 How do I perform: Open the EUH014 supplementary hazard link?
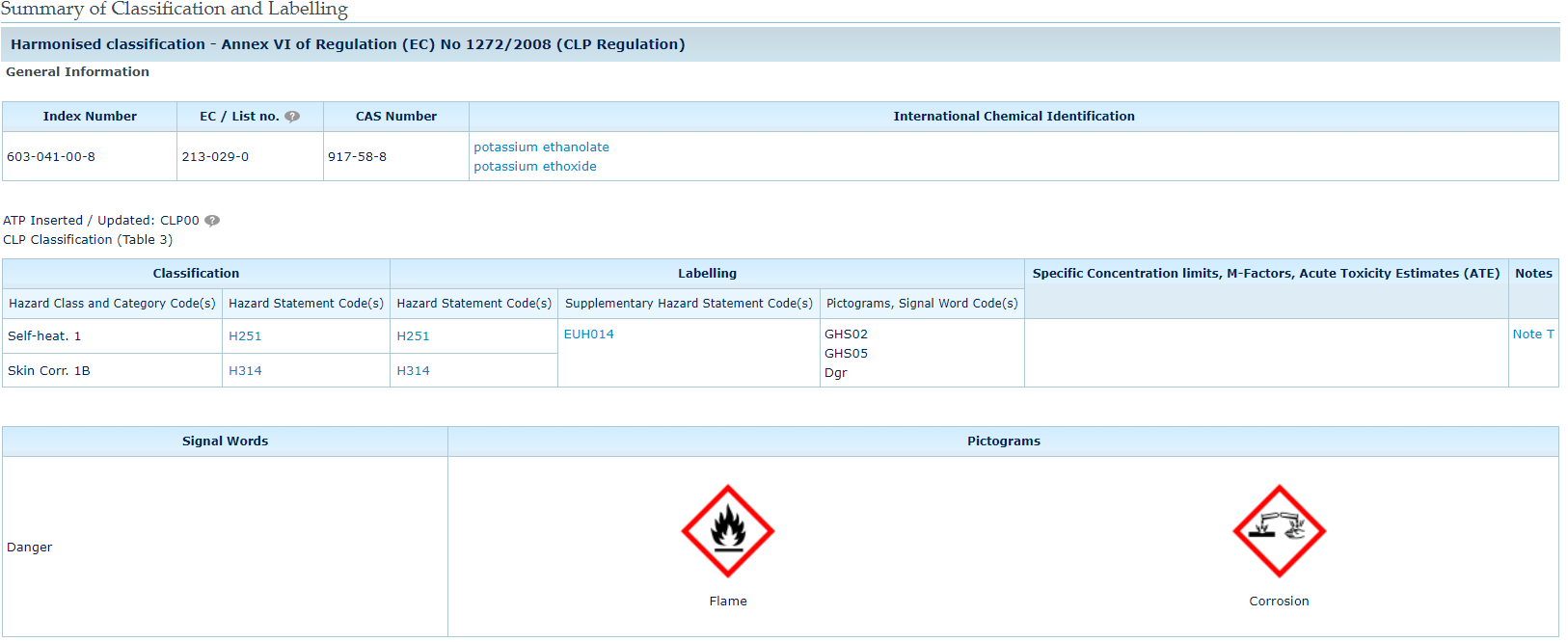click(x=589, y=334)
